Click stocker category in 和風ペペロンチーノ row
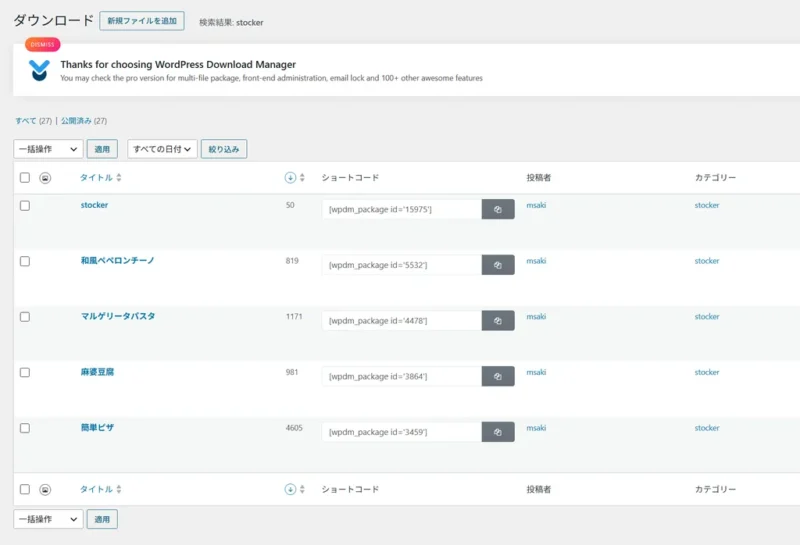Image resolution: width=800 pixels, height=545 pixels. [x=707, y=261]
